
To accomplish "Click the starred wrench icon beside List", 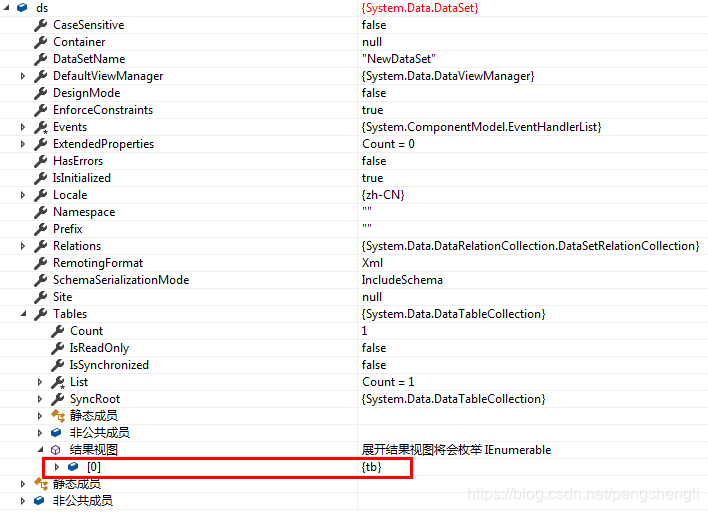I will tap(58, 382).
